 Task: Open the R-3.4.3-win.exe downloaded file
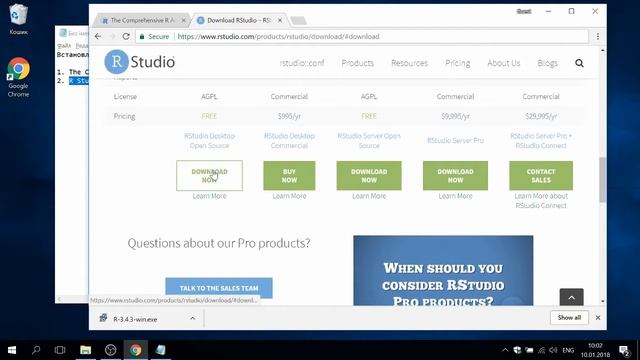(135, 319)
